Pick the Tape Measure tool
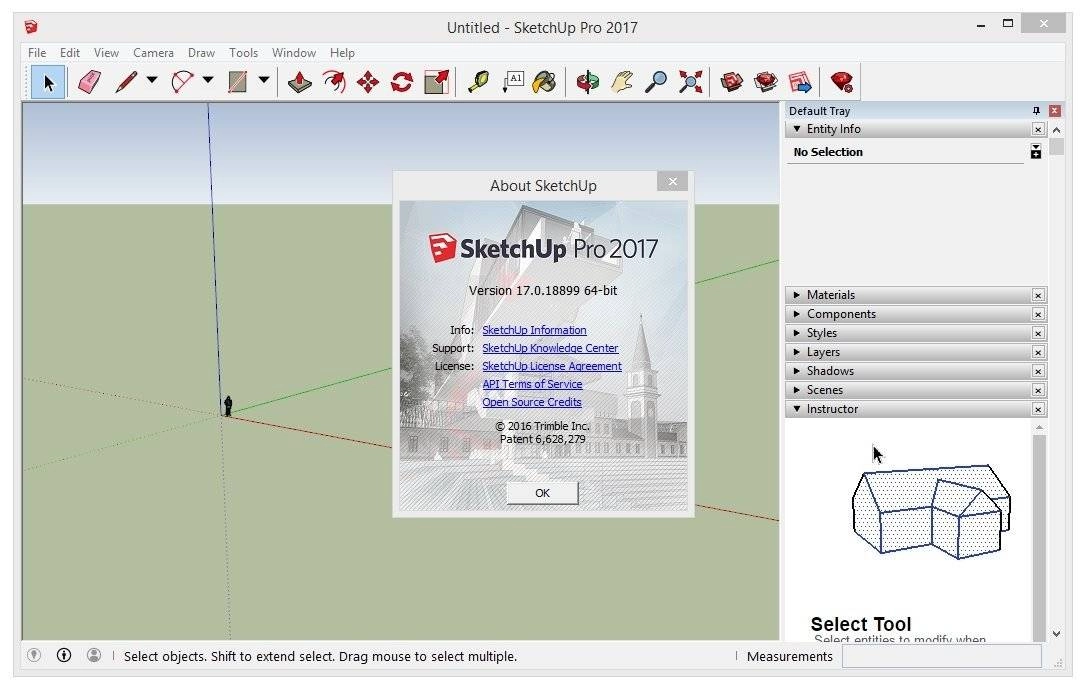The height and width of the screenshot is (696, 1090). point(478,83)
